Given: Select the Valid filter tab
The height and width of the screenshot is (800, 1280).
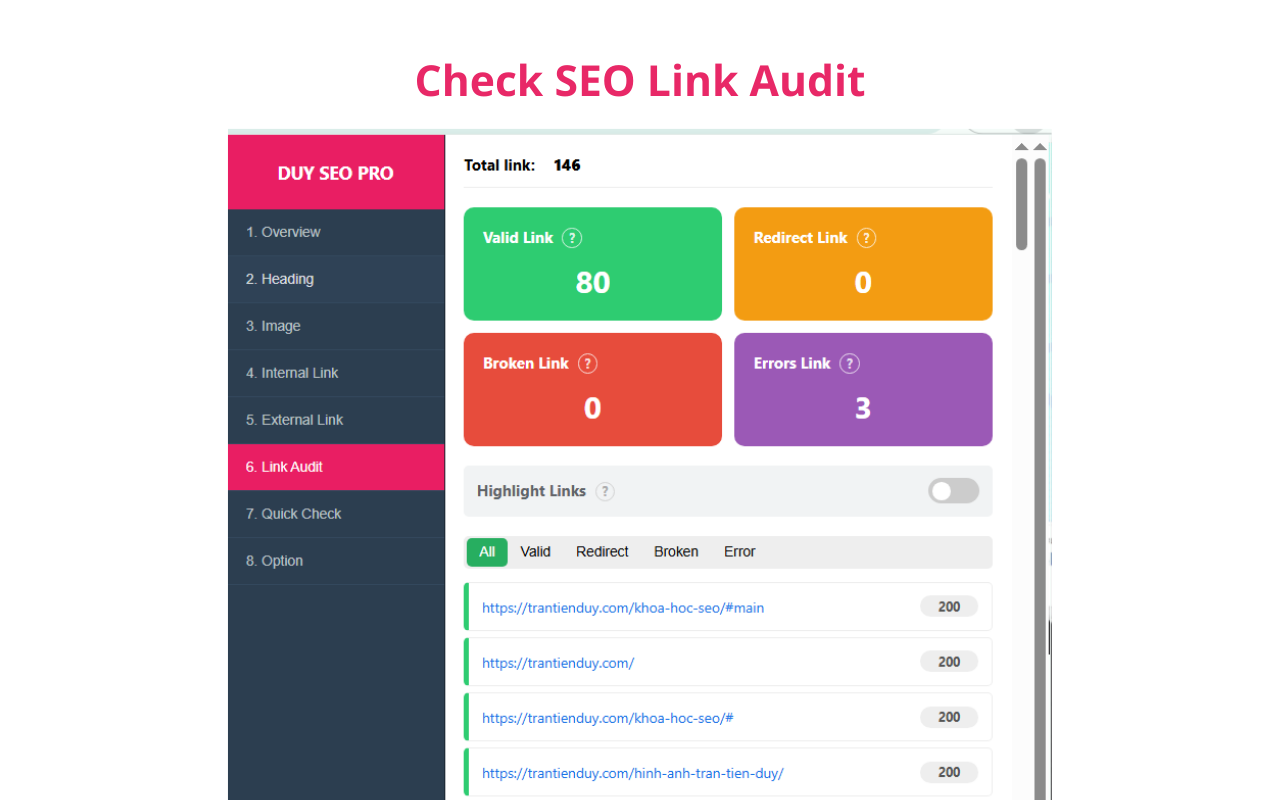Looking at the screenshot, I should coord(535,551).
